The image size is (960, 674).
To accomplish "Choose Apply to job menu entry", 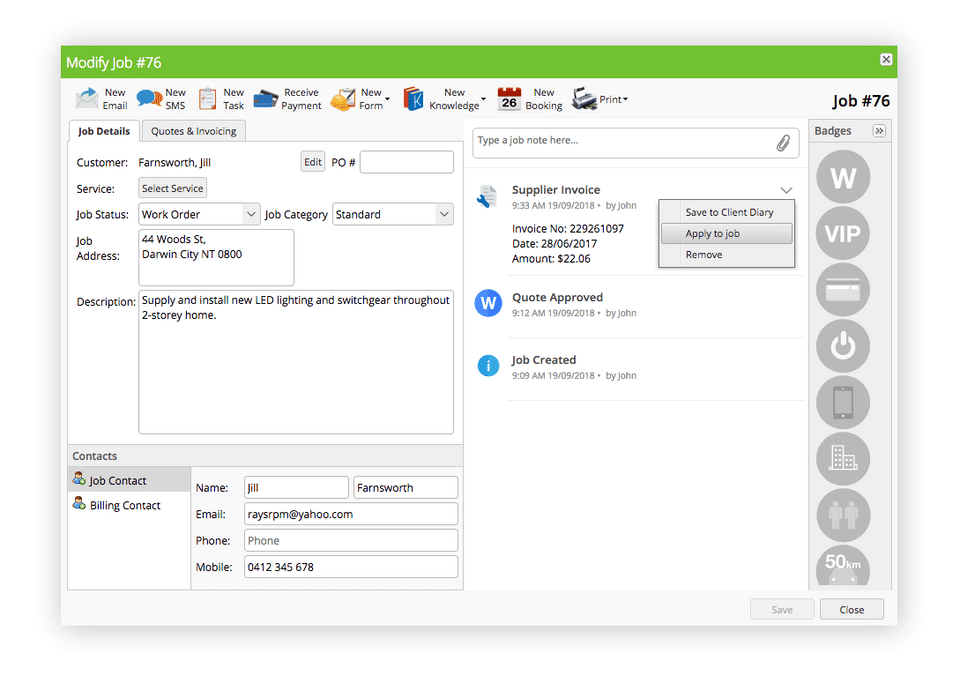I will [727, 233].
